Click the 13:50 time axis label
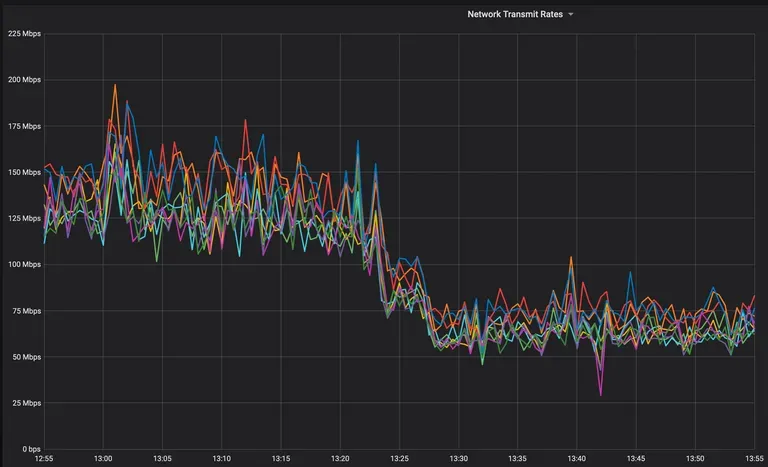The image size is (768, 467). (695, 459)
